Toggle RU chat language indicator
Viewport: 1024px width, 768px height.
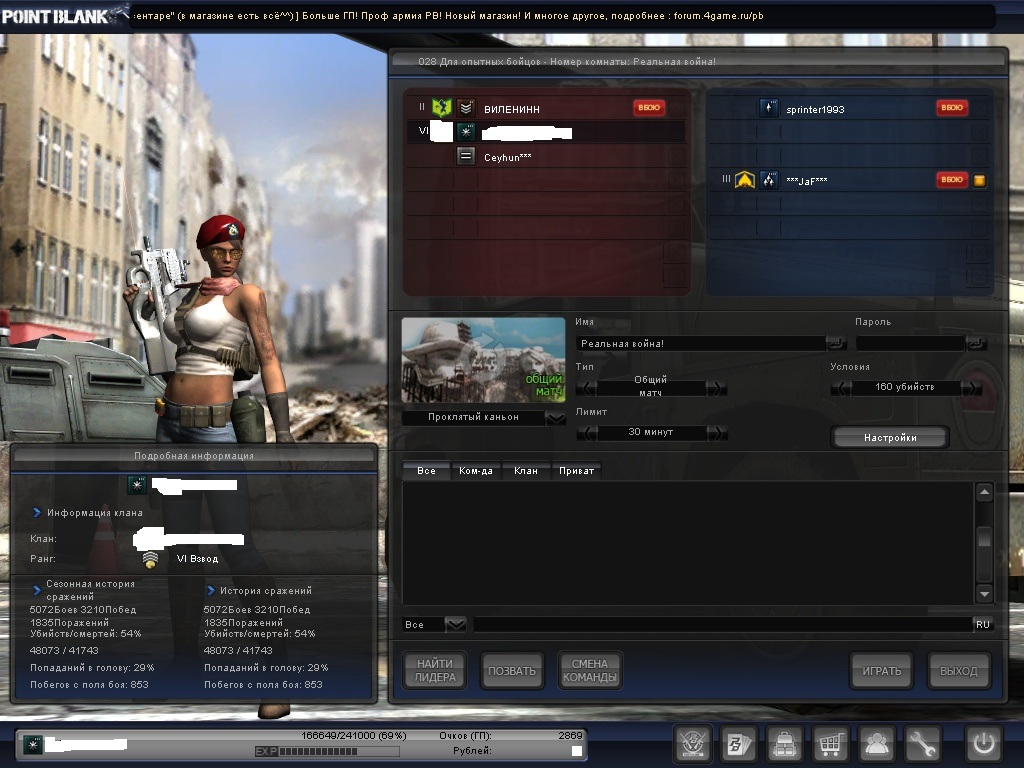pos(983,624)
